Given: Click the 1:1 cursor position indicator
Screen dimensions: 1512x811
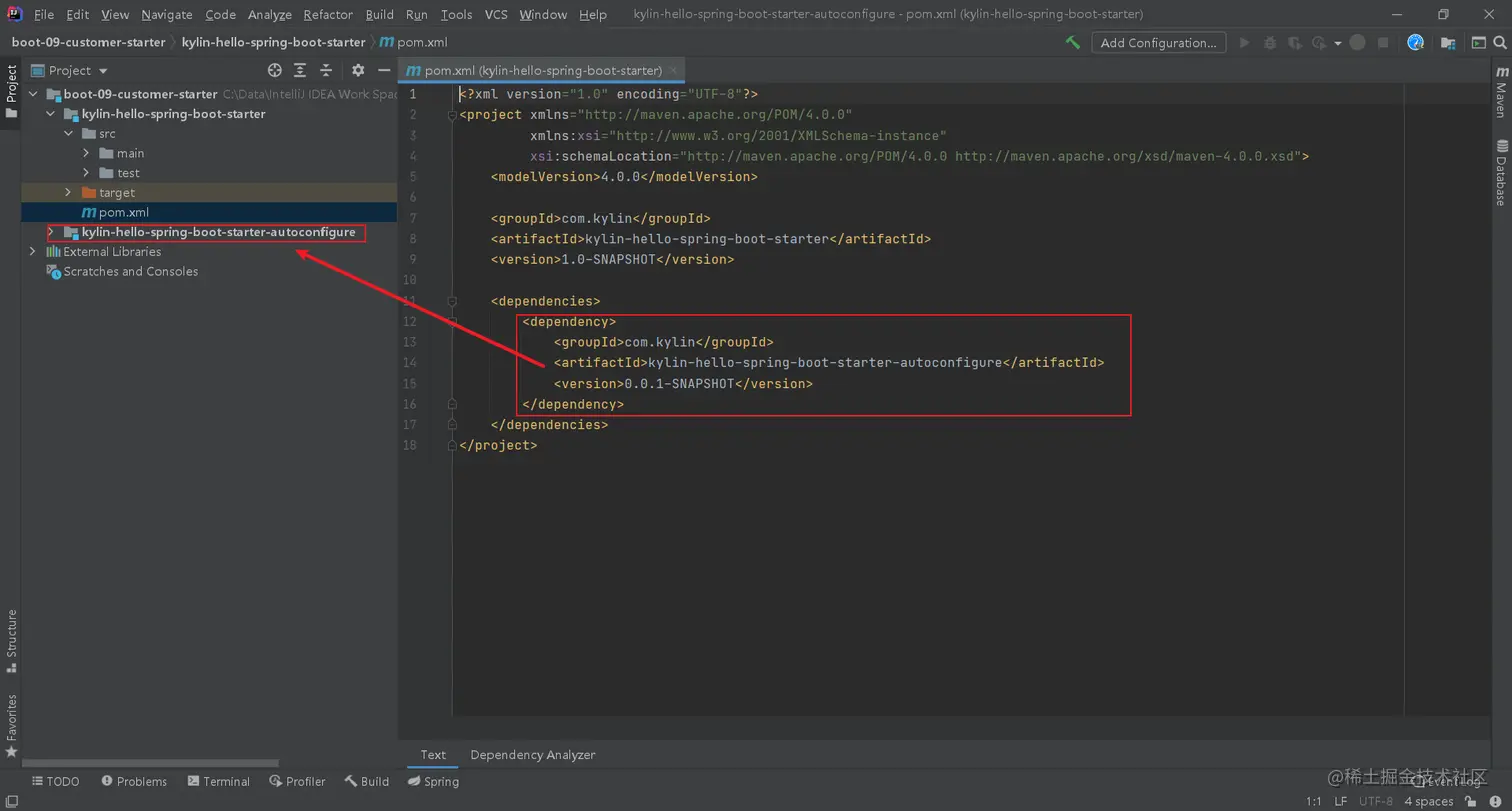Looking at the screenshot, I should [x=1314, y=801].
